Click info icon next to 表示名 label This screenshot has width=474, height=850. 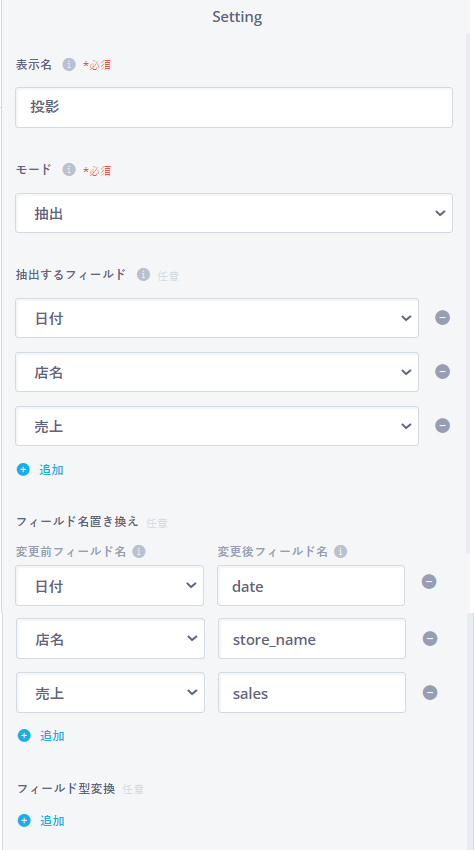point(68,65)
